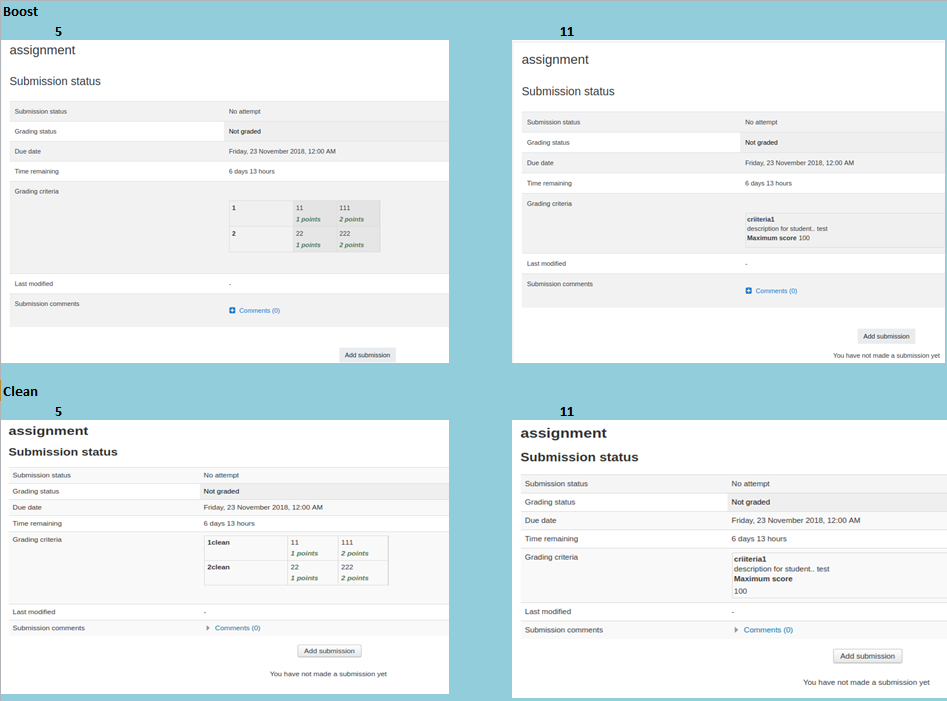
Task: Click 'Maximum score' label in Clean 11 panel
Action: pos(763,578)
